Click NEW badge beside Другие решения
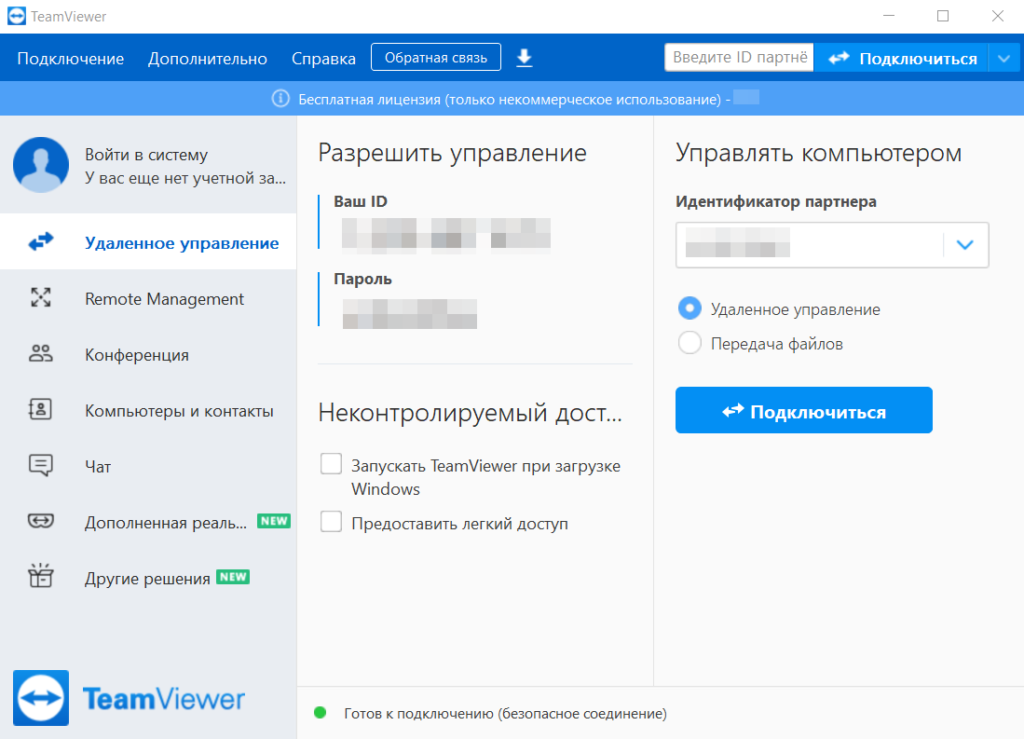 coord(233,577)
